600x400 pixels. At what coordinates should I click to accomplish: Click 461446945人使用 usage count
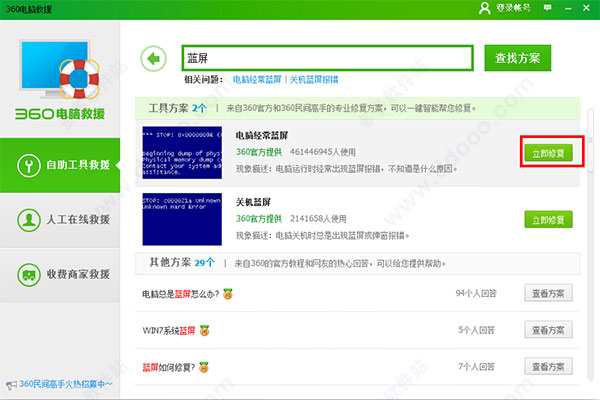click(x=323, y=152)
